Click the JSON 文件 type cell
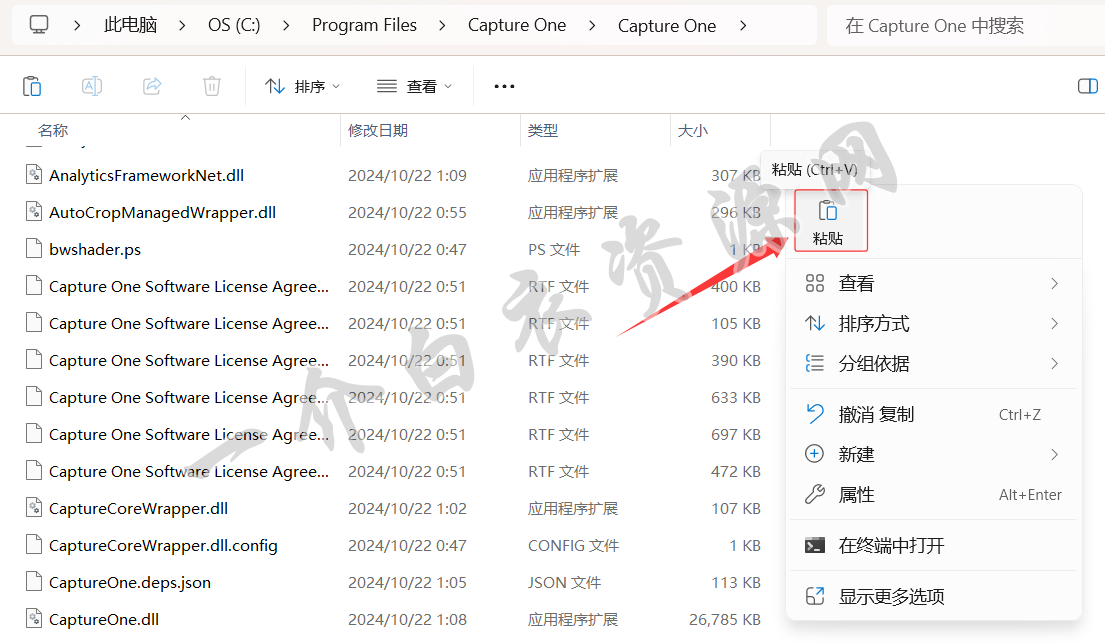The image size is (1105, 643). (564, 582)
